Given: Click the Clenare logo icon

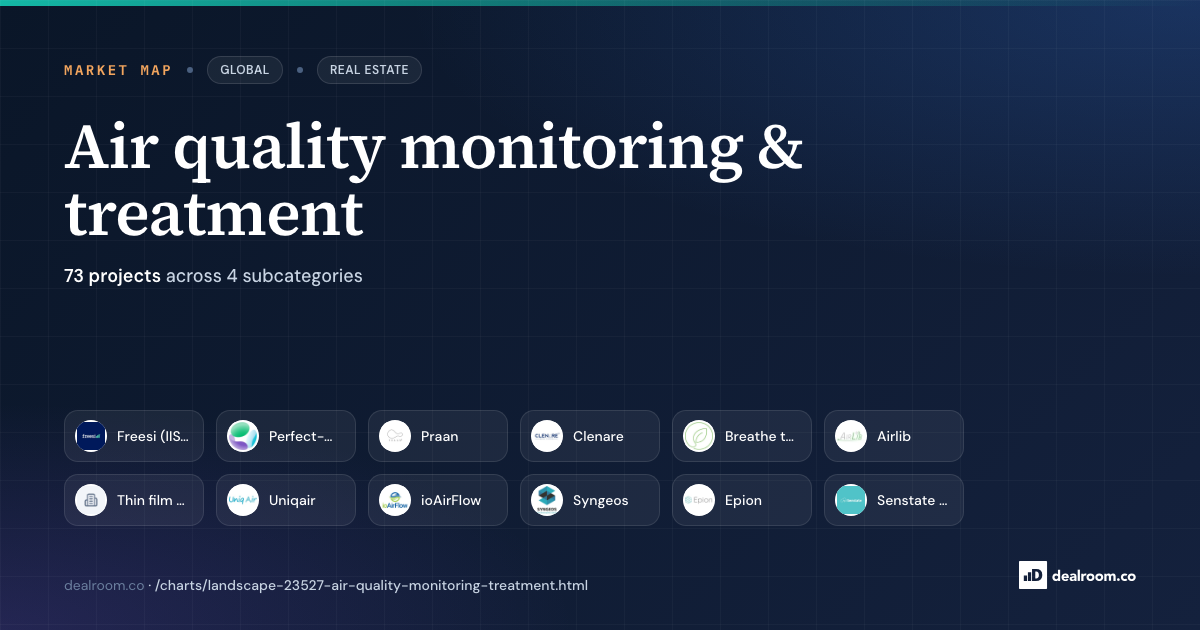Looking at the screenshot, I should pos(547,436).
